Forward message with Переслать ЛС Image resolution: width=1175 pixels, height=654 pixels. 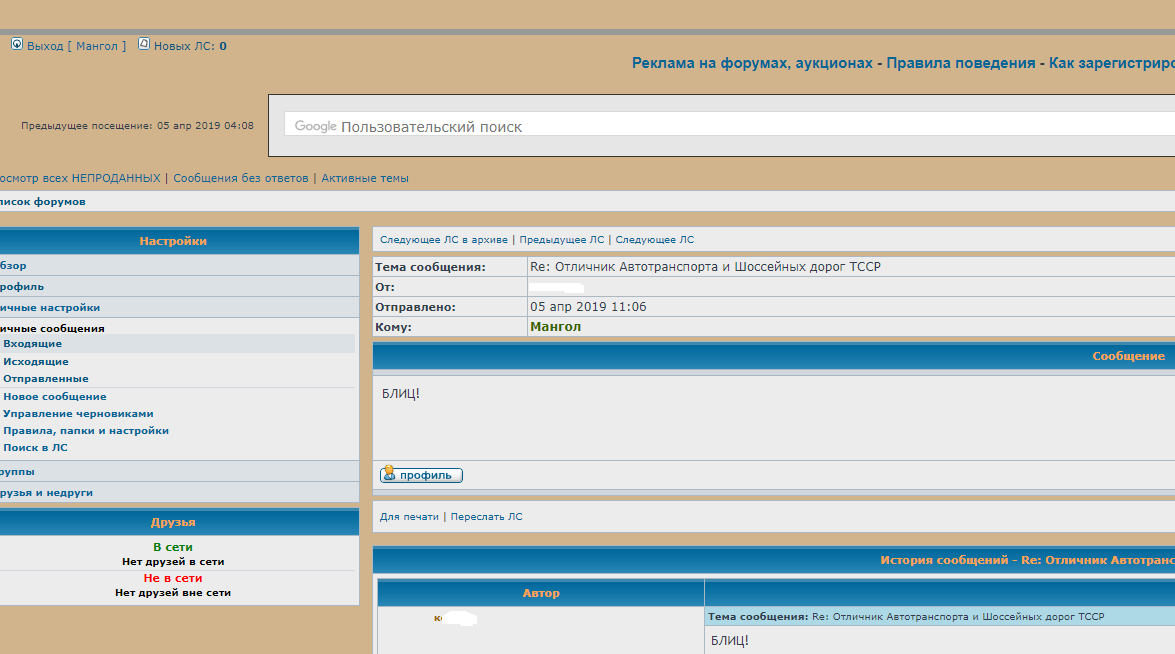click(x=486, y=517)
